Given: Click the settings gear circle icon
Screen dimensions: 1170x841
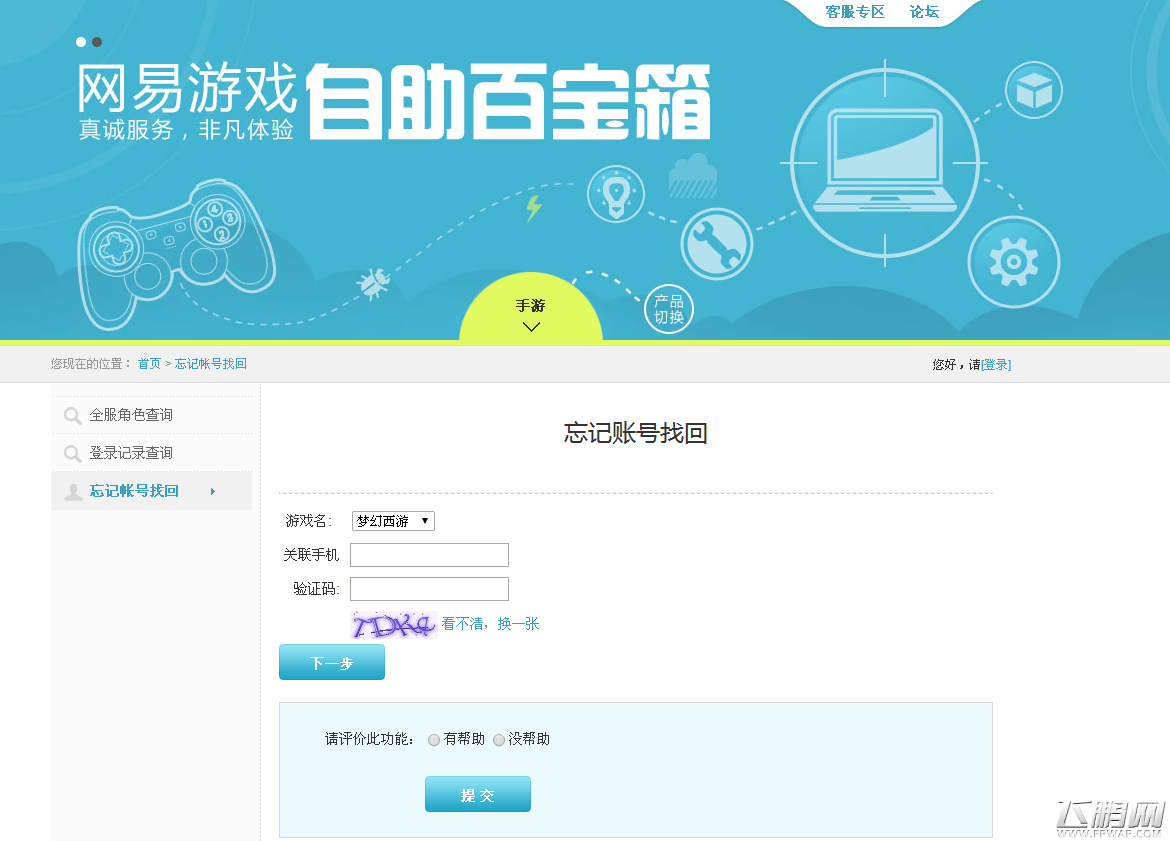Looking at the screenshot, I should [x=1013, y=262].
